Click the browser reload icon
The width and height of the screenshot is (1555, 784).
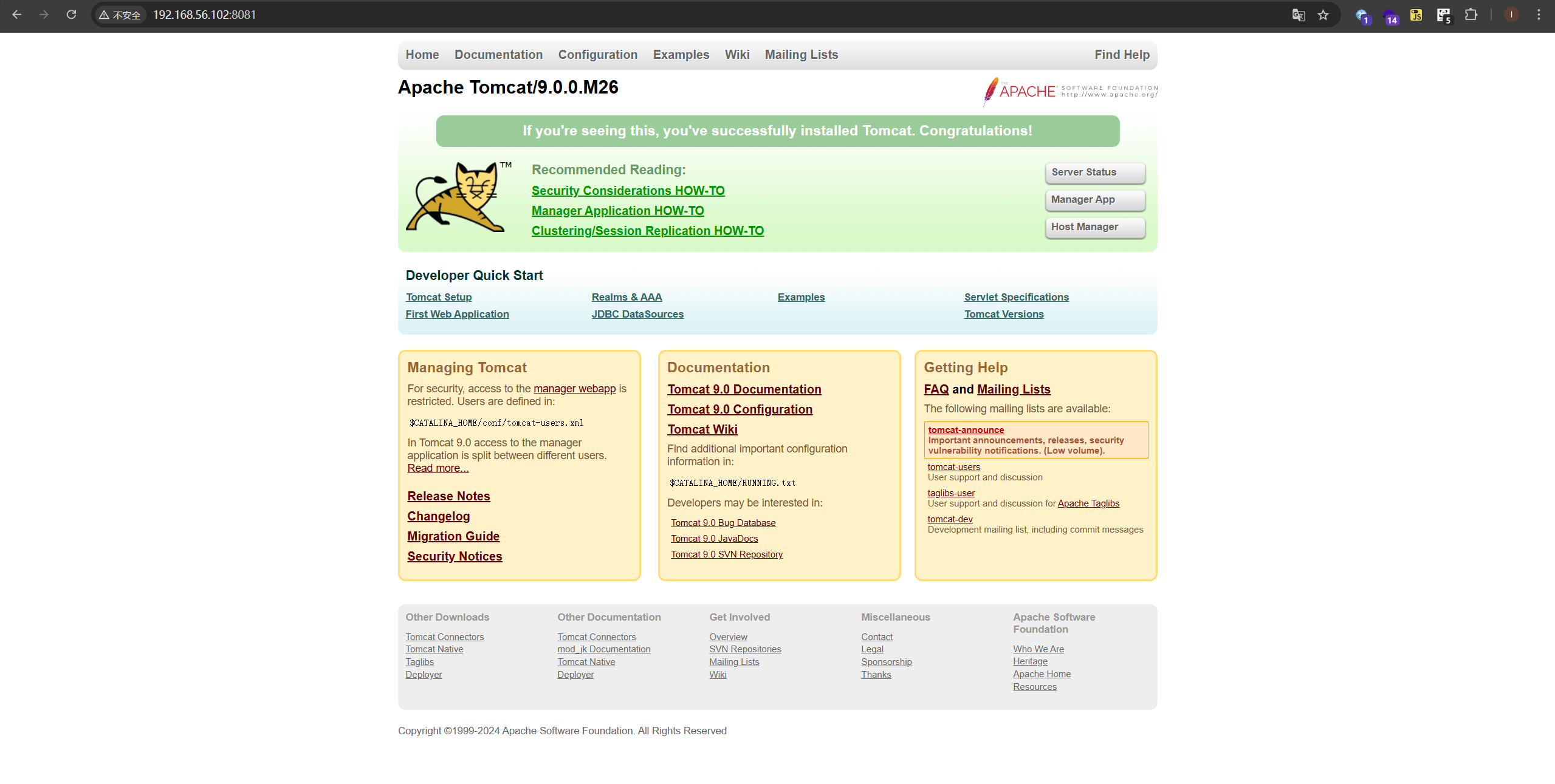click(71, 15)
